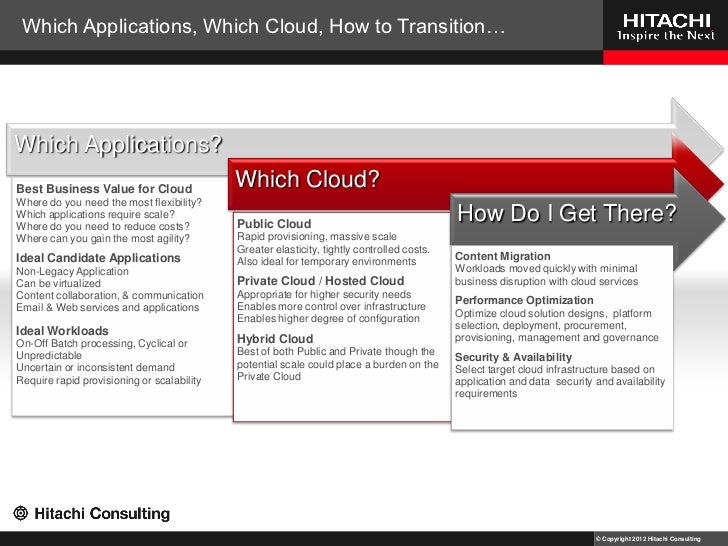
Task: Click 'On-Off Batch processing, Cyclical or' line
Action: point(102,344)
